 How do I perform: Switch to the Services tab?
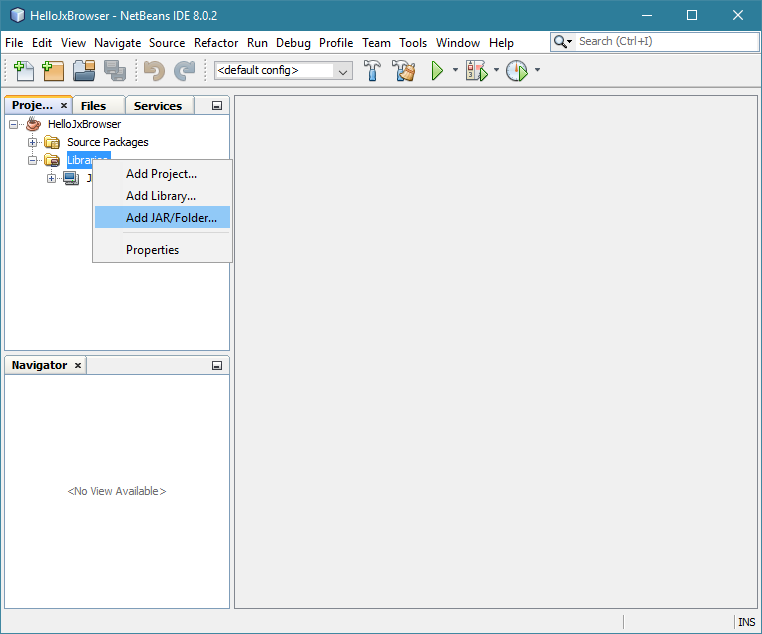(158, 106)
